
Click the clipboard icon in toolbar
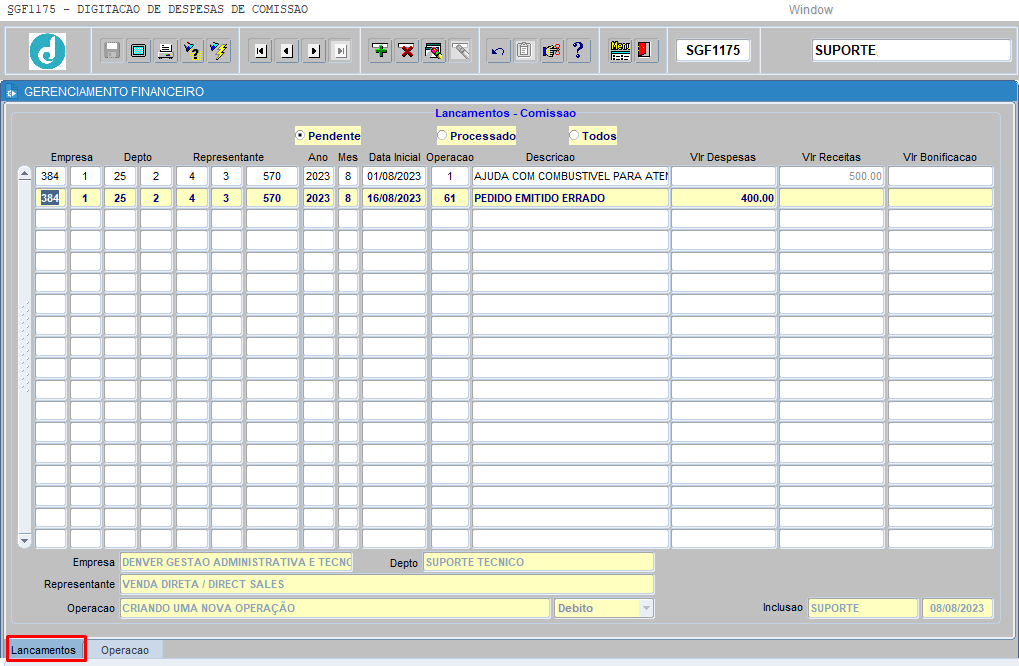tap(524, 51)
